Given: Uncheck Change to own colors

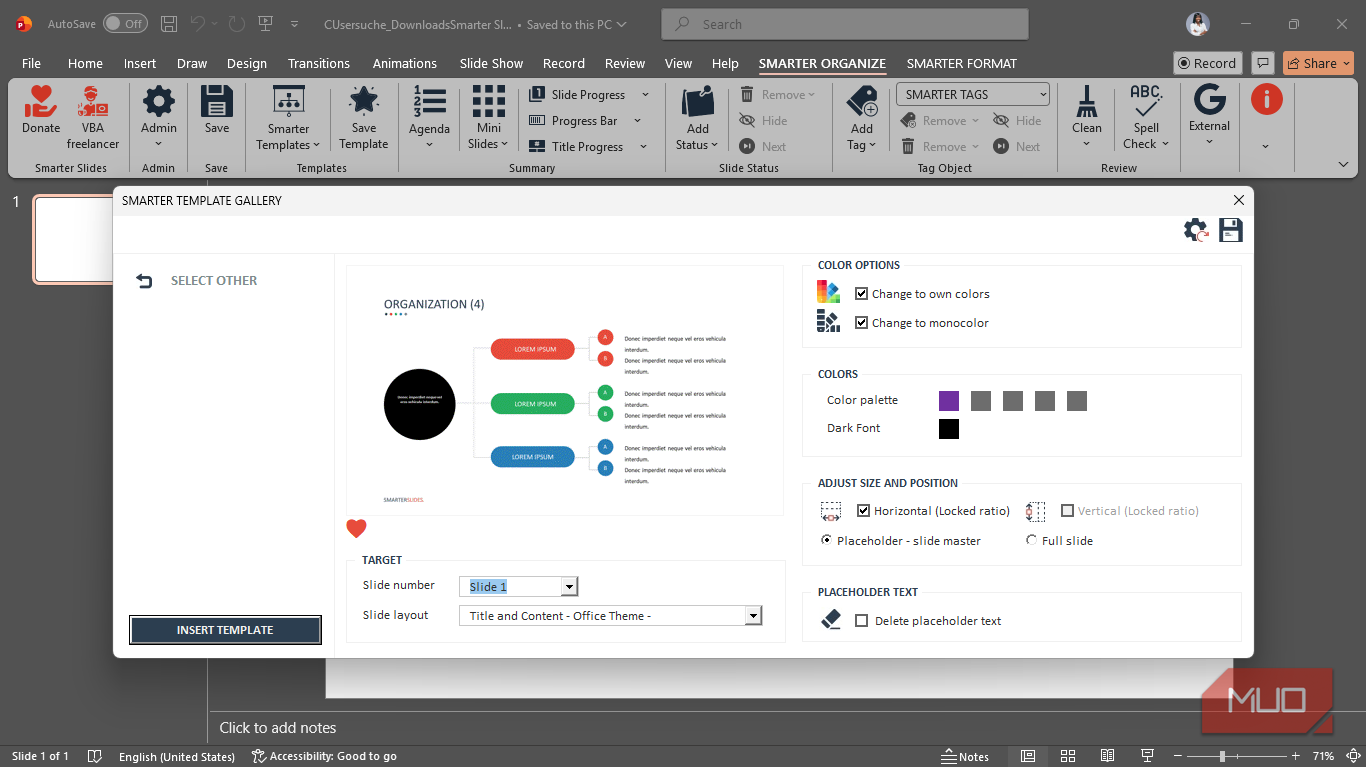Looking at the screenshot, I should (x=861, y=294).
